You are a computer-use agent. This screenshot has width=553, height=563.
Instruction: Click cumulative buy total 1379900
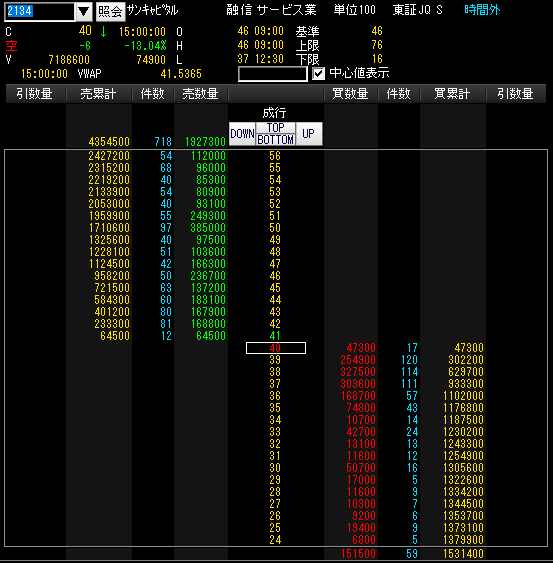click(463, 540)
